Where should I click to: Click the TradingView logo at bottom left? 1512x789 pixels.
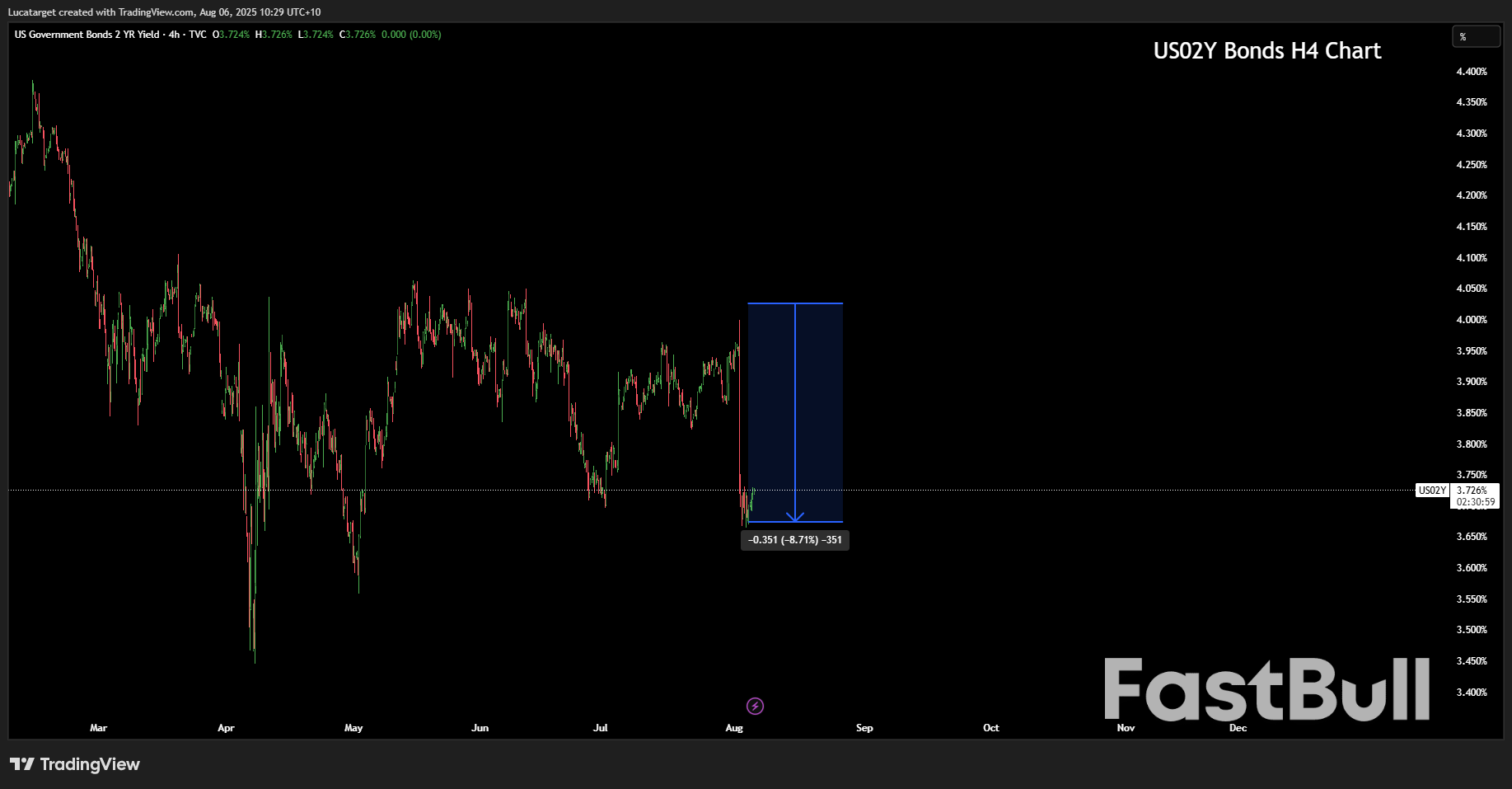(75, 764)
